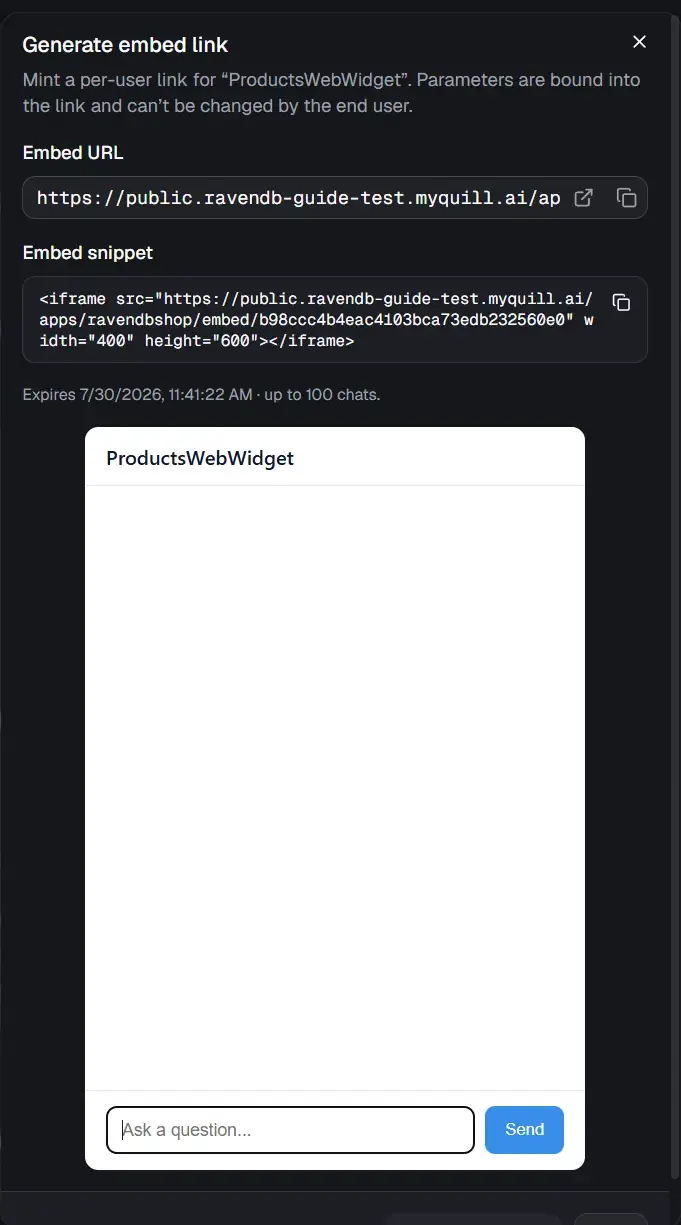Click the wide partially visible footer button
Image resolution: width=681 pixels, height=1225 pixels.
coord(473,1219)
